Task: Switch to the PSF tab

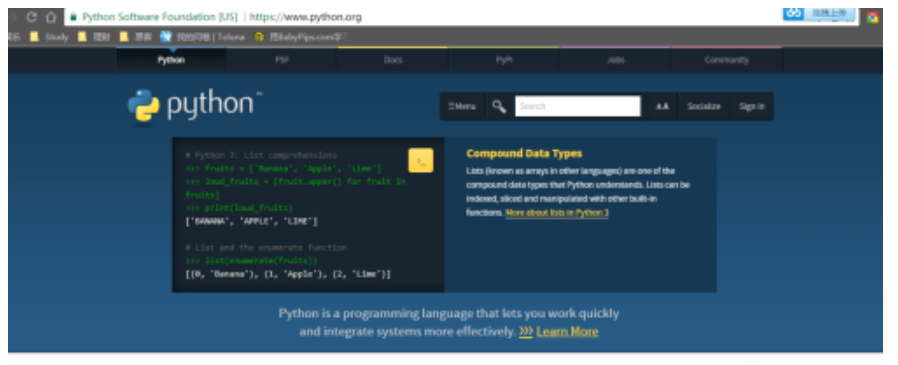Action: coord(282,60)
